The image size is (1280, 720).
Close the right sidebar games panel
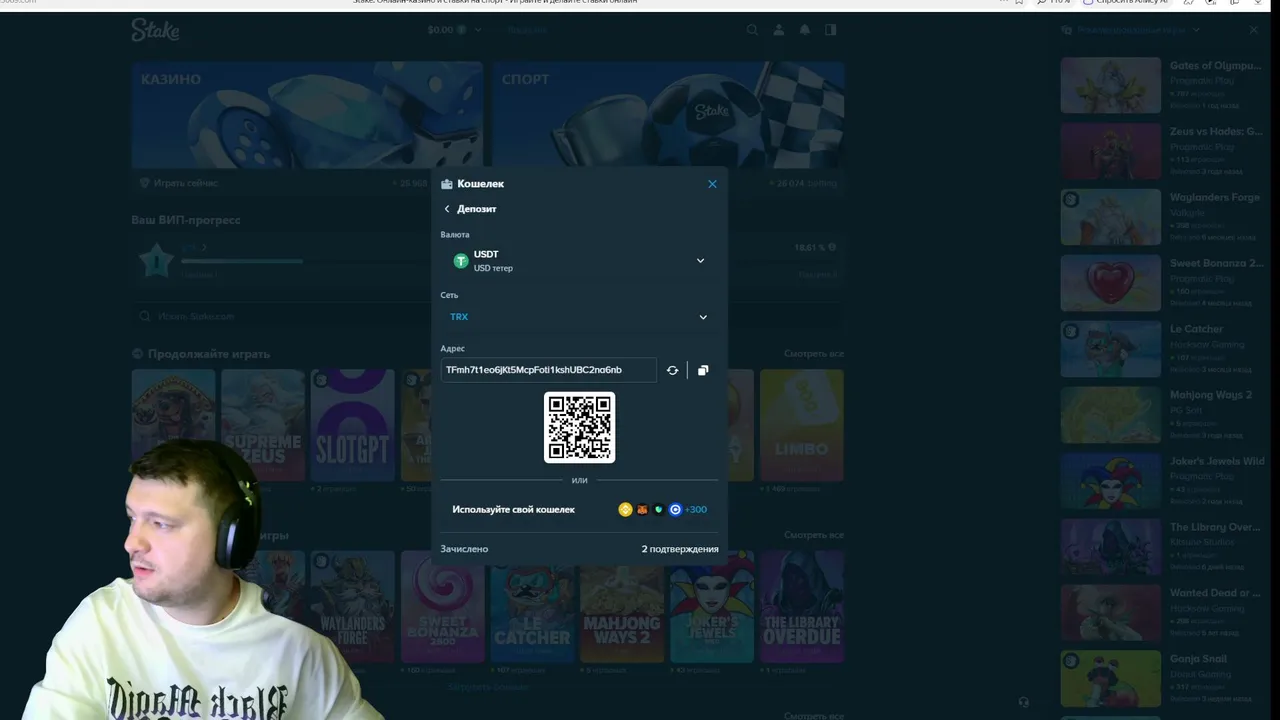pos(1254,30)
